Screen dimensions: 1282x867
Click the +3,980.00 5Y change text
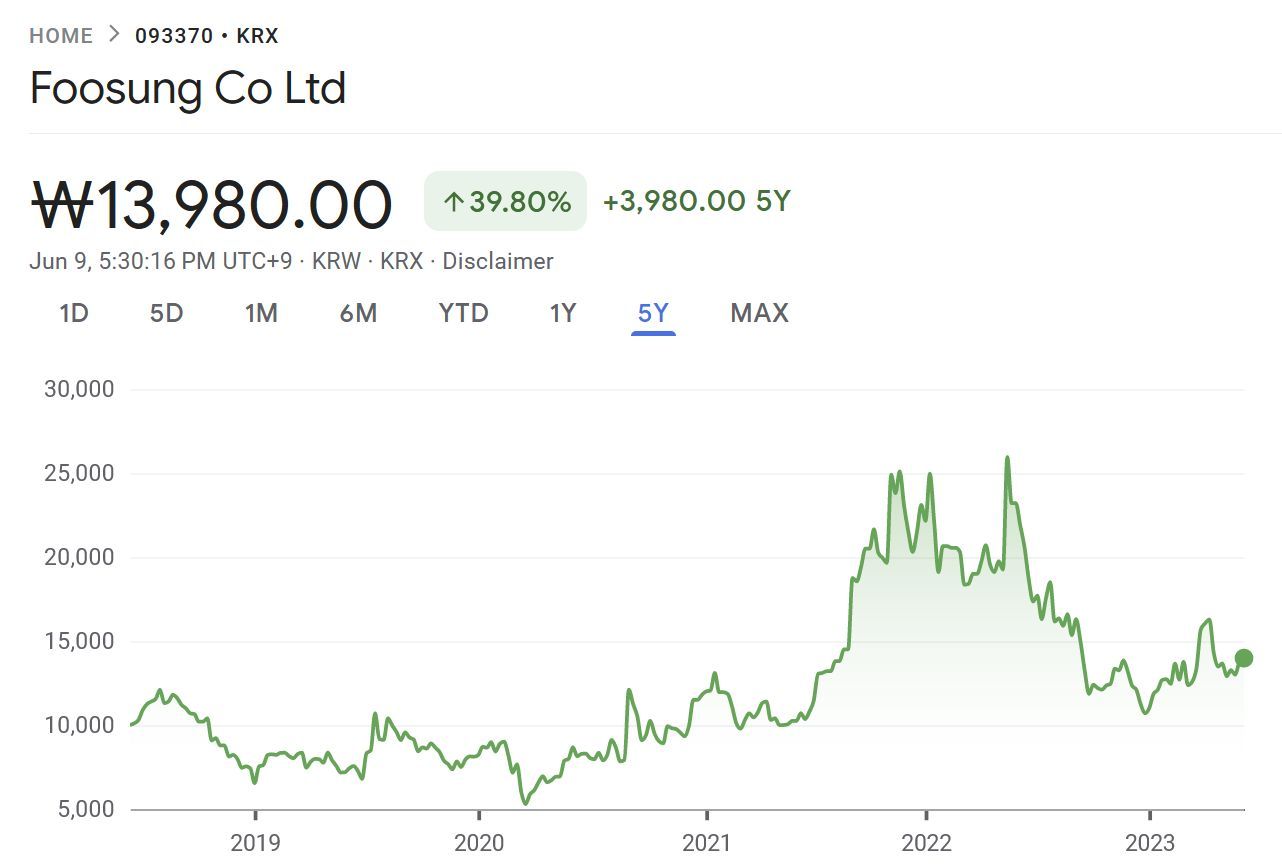pos(696,202)
